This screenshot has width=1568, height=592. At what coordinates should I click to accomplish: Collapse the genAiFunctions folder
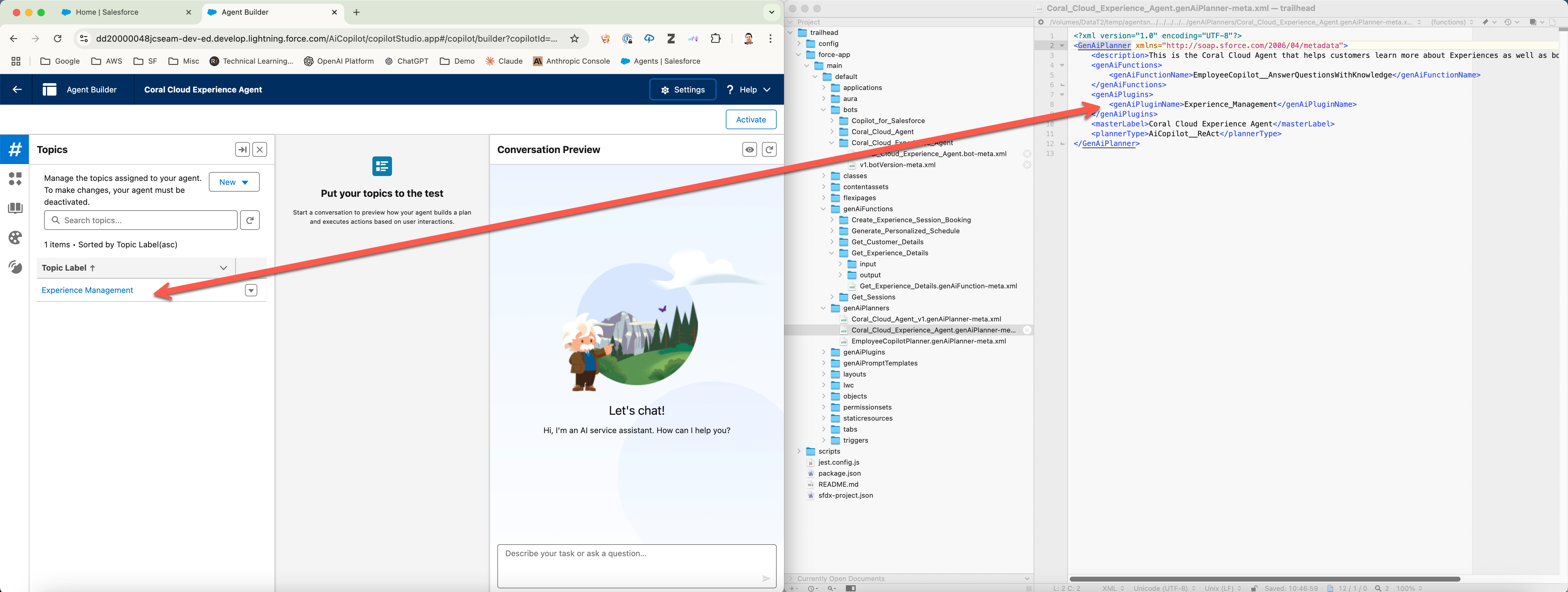(x=824, y=209)
